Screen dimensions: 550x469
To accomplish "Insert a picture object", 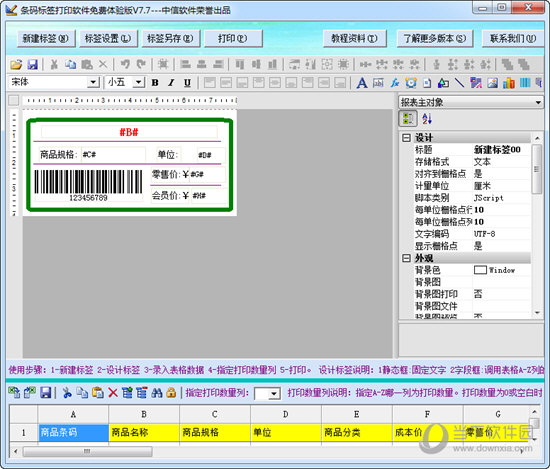I will (492, 83).
